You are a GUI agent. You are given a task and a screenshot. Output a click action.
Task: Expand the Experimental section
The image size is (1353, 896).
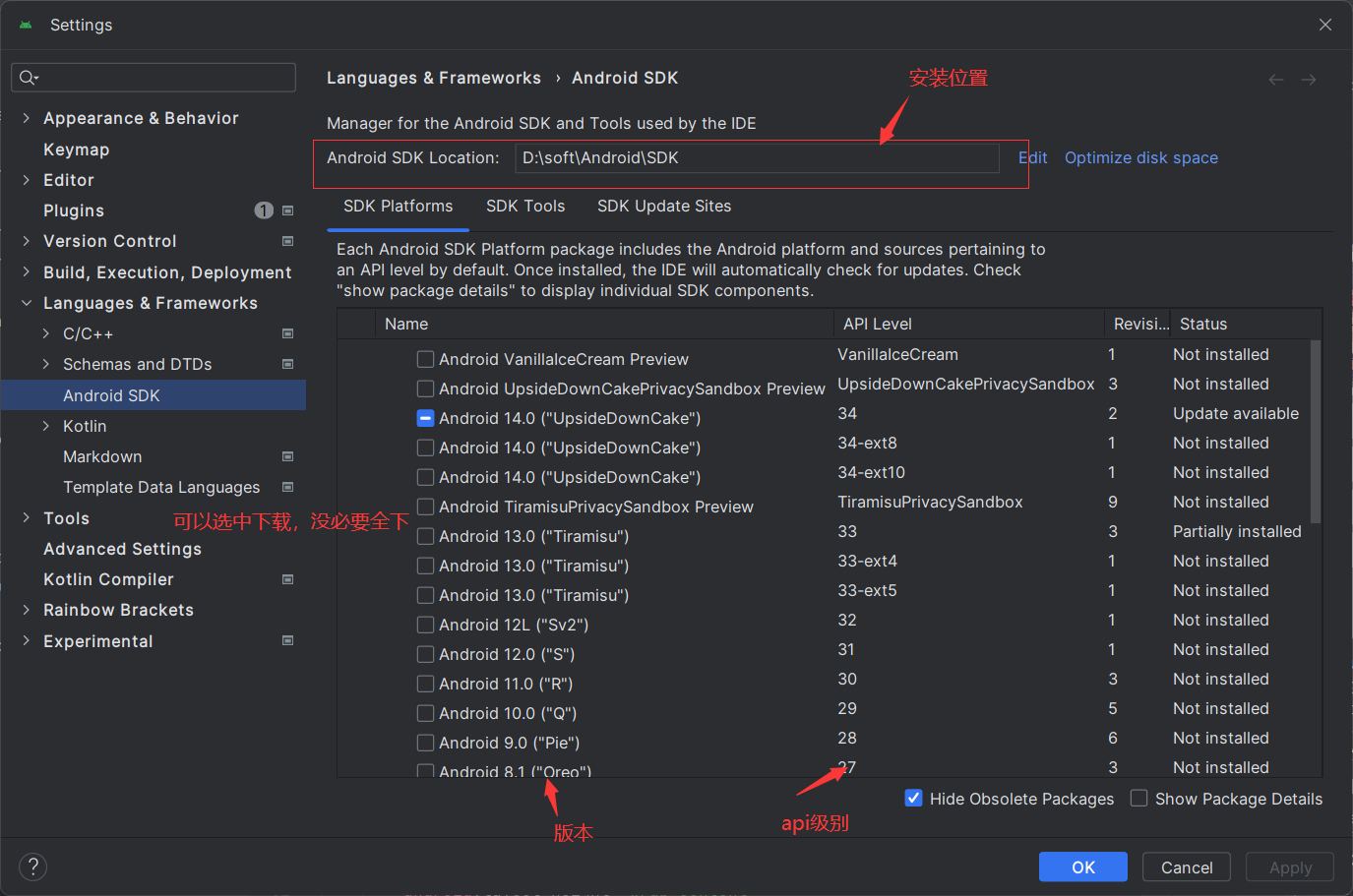click(x=27, y=640)
